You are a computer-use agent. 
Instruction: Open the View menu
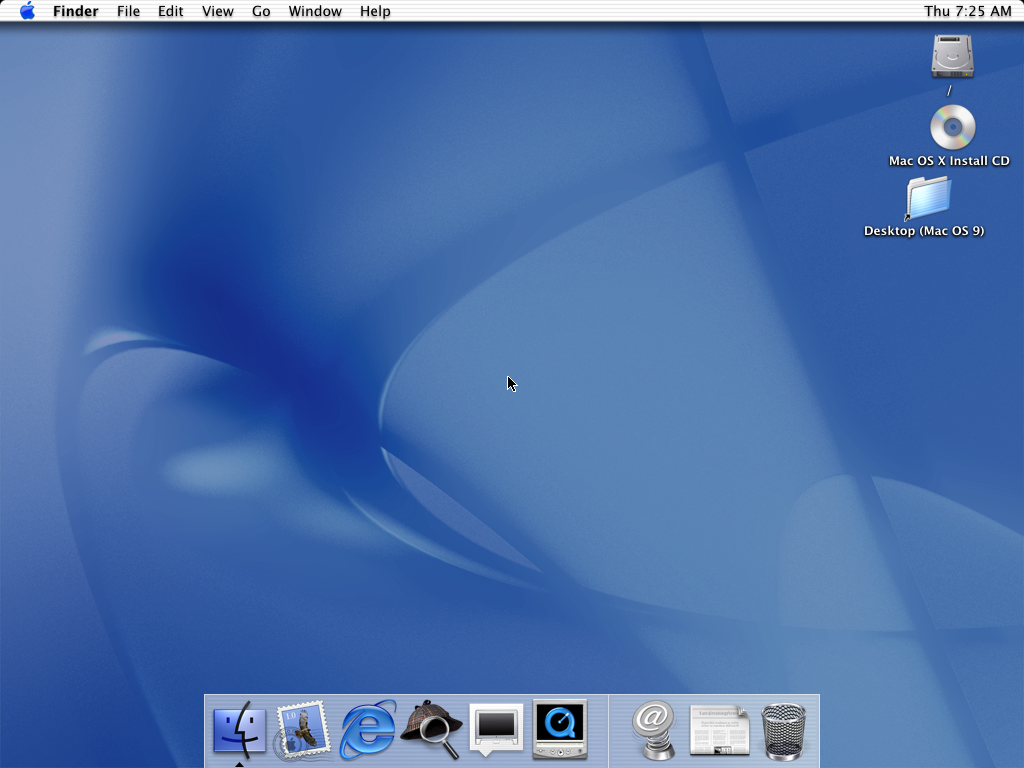[217, 11]
